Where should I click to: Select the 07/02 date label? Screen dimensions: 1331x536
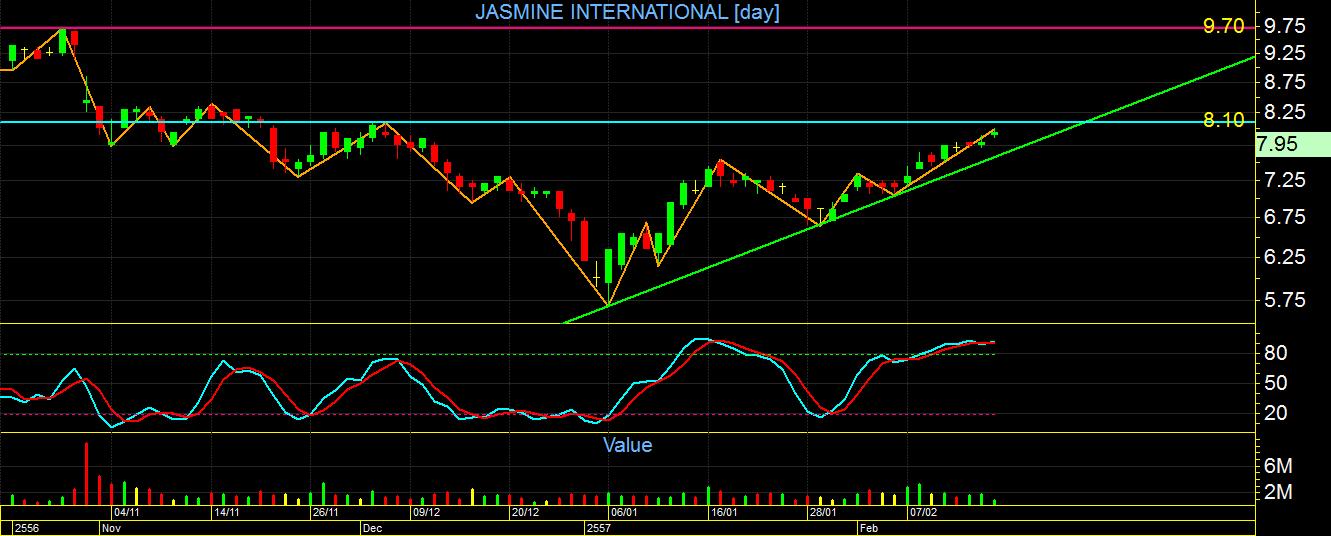[x=923, y=512]
